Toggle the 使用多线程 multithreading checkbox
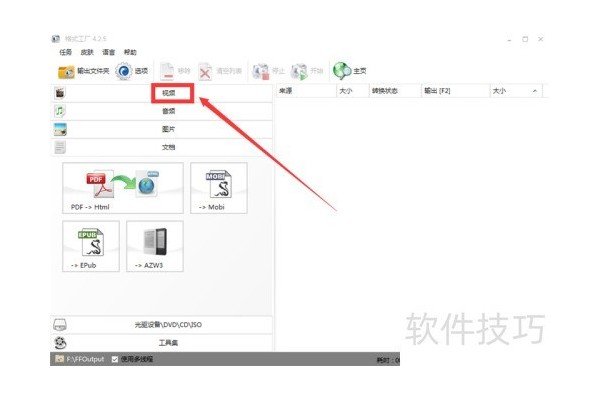Image resolution: width=600 pixels, height=400 pixels. 114,359
